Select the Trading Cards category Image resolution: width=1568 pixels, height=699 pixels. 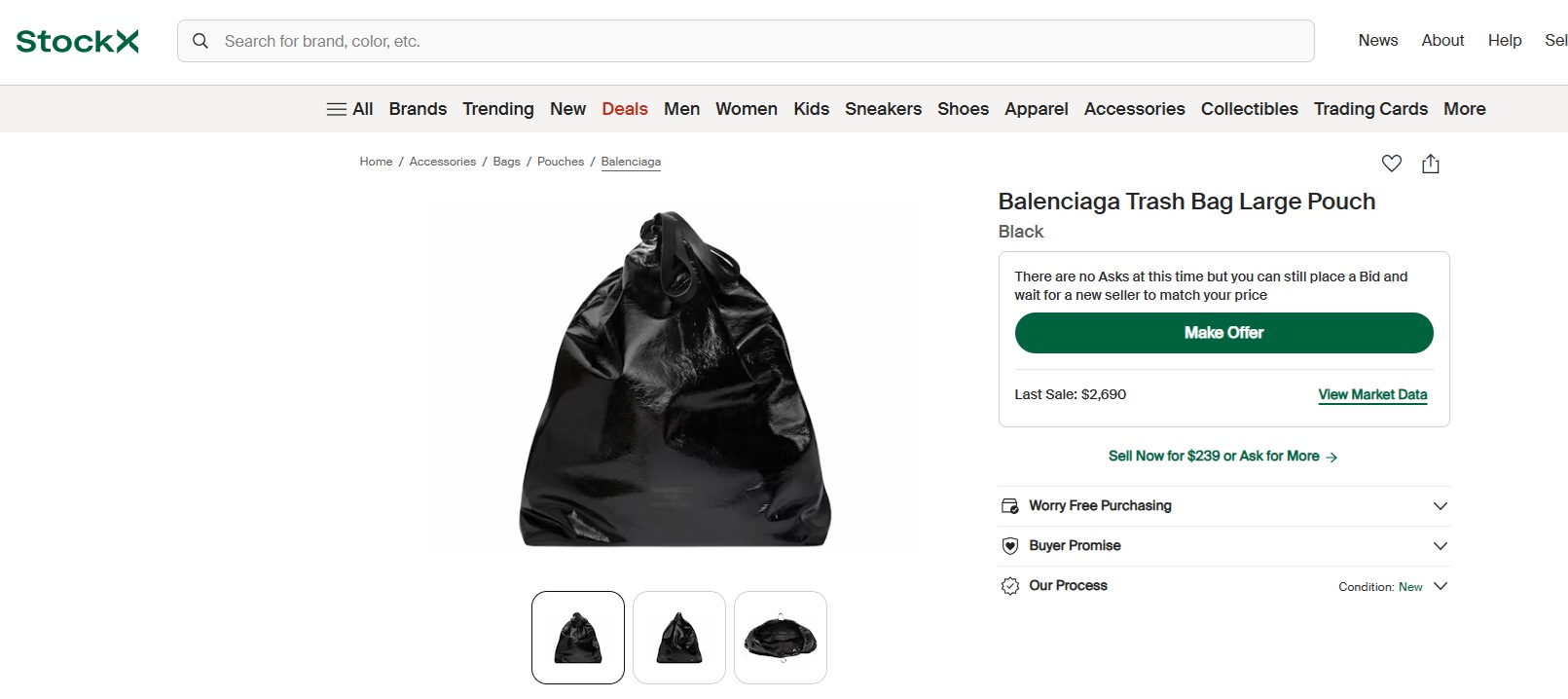(x=1370, y=109)
